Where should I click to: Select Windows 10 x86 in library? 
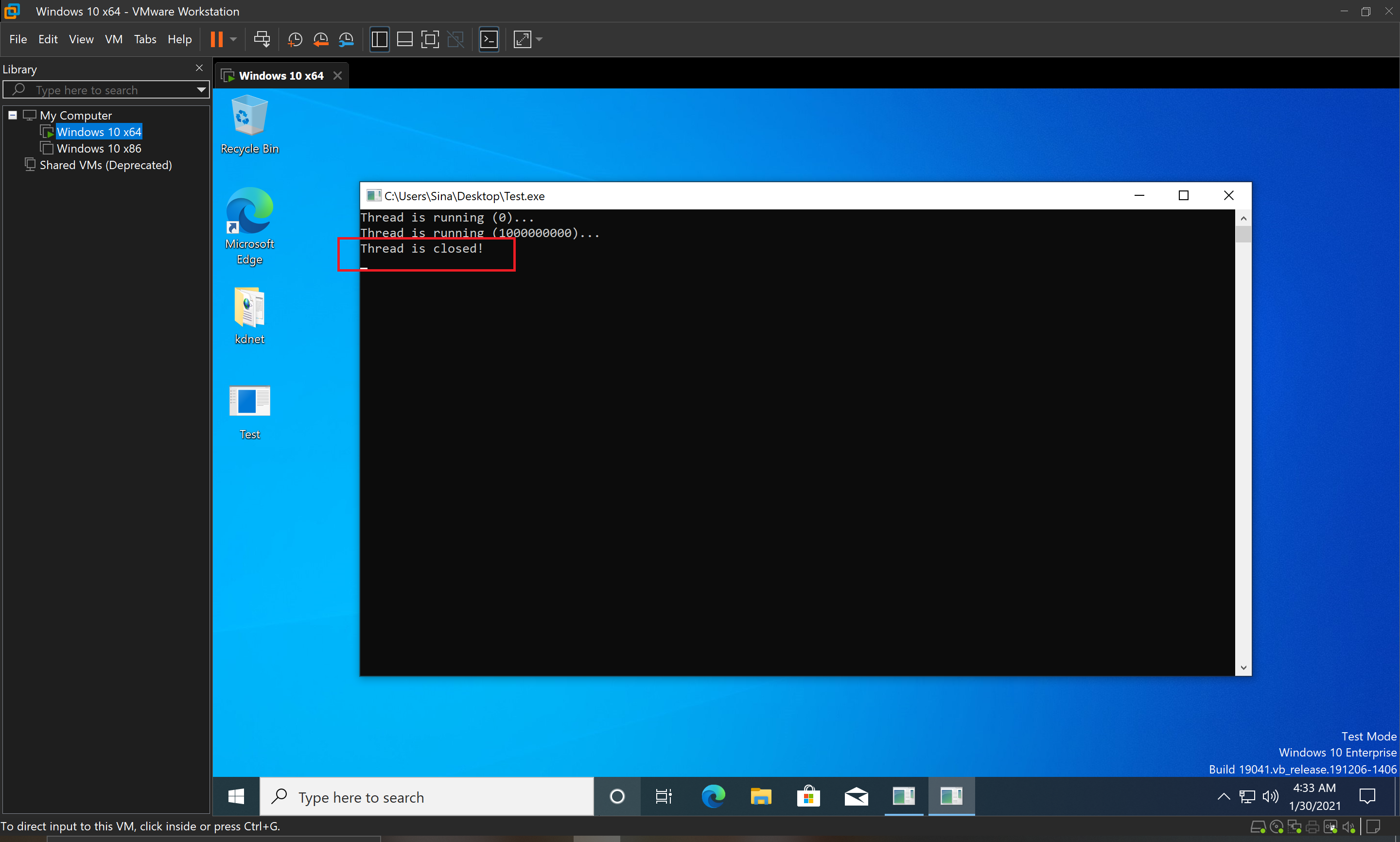99,148
